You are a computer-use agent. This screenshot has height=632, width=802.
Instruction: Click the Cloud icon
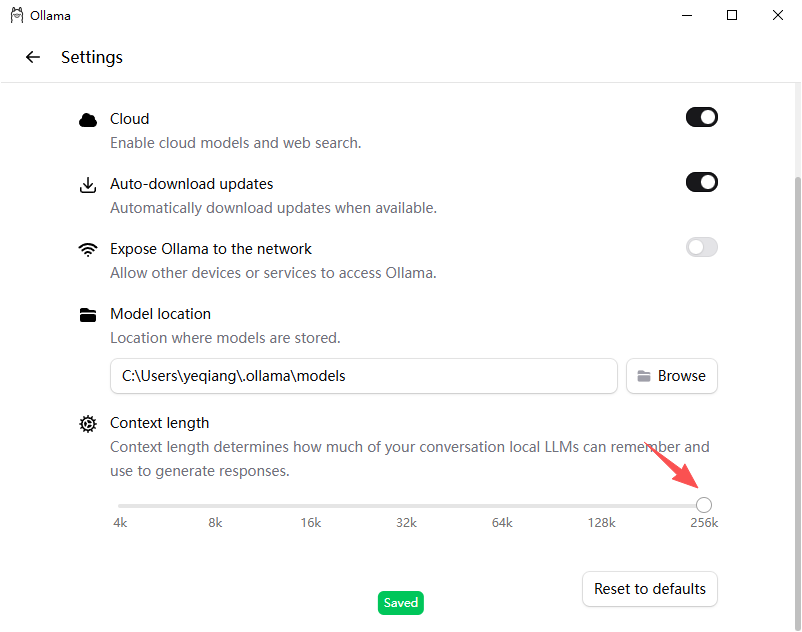pyautogui.click(x=88, y=120)
